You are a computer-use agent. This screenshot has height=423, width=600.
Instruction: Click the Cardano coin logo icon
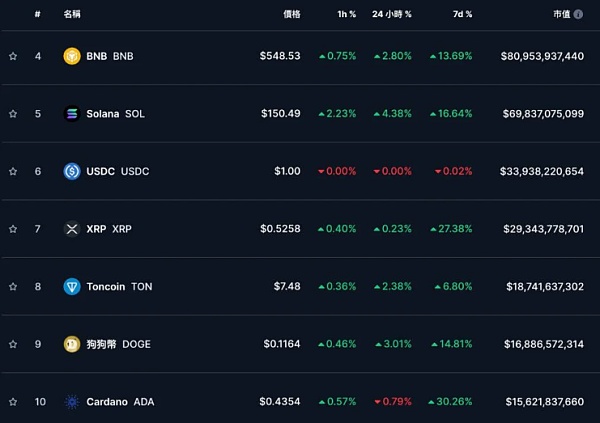click(71, 402)
